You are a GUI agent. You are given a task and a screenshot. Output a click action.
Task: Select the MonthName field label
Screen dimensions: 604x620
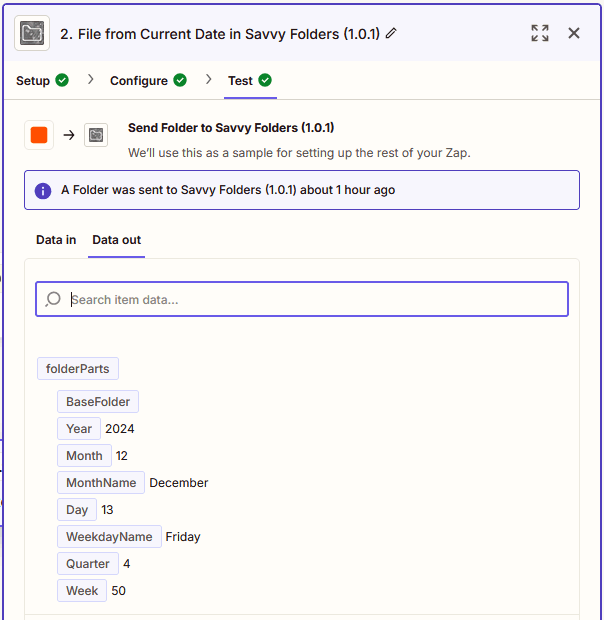click(x=101, y=482)
